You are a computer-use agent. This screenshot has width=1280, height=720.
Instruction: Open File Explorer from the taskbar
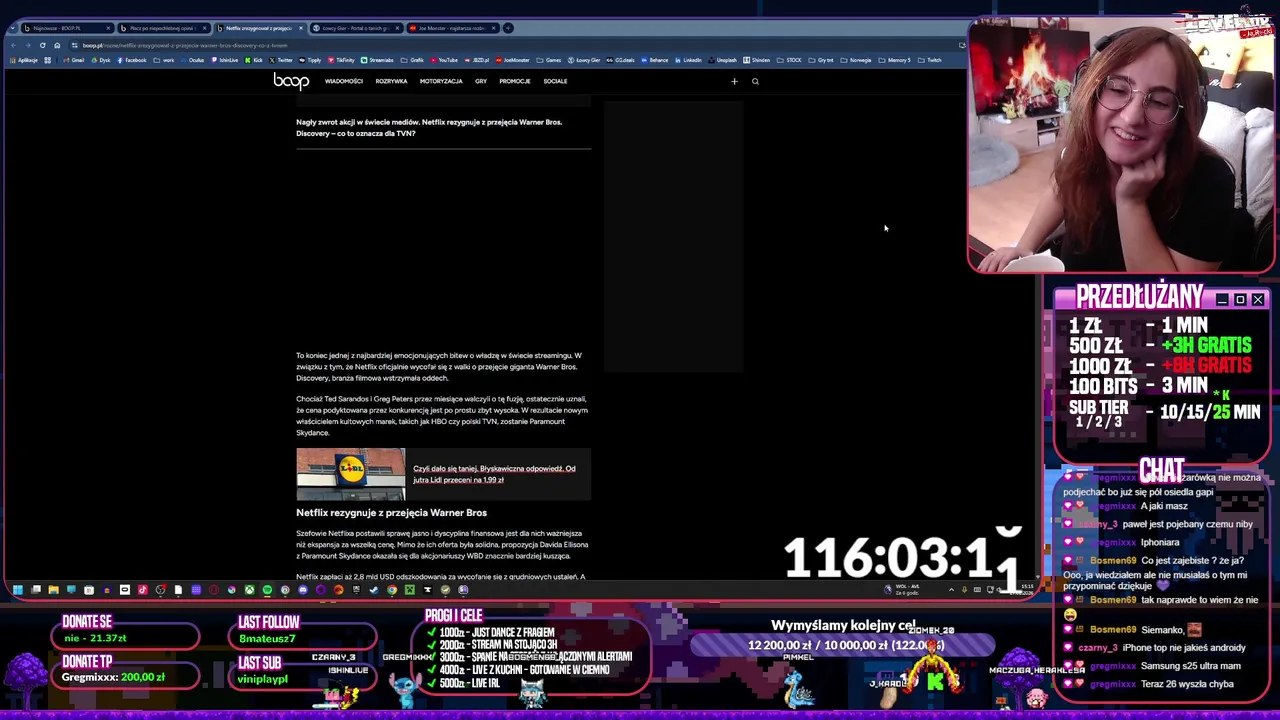pyautogui.click(x=53, y=590)
